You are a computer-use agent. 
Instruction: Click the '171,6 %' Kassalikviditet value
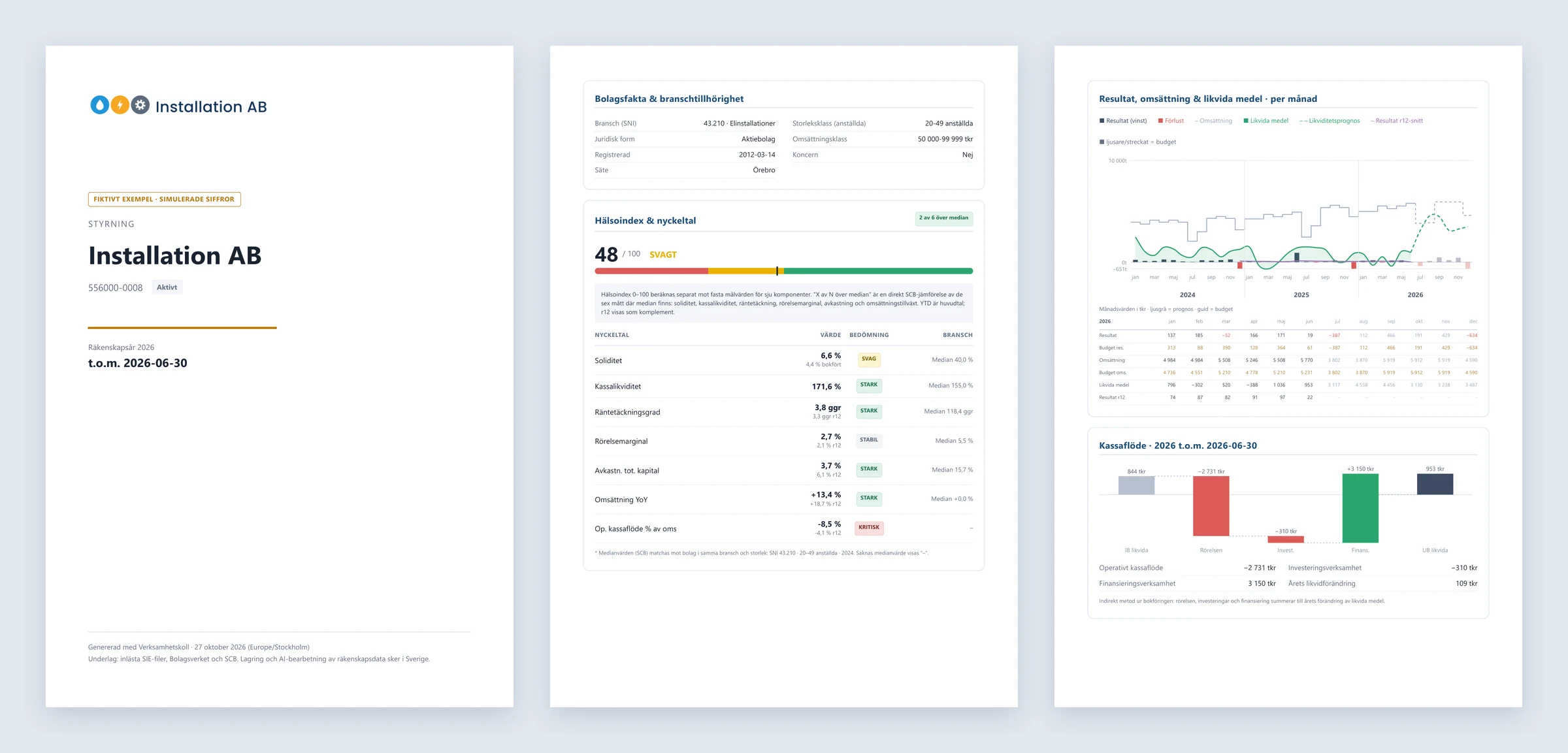tap(826, 387)
